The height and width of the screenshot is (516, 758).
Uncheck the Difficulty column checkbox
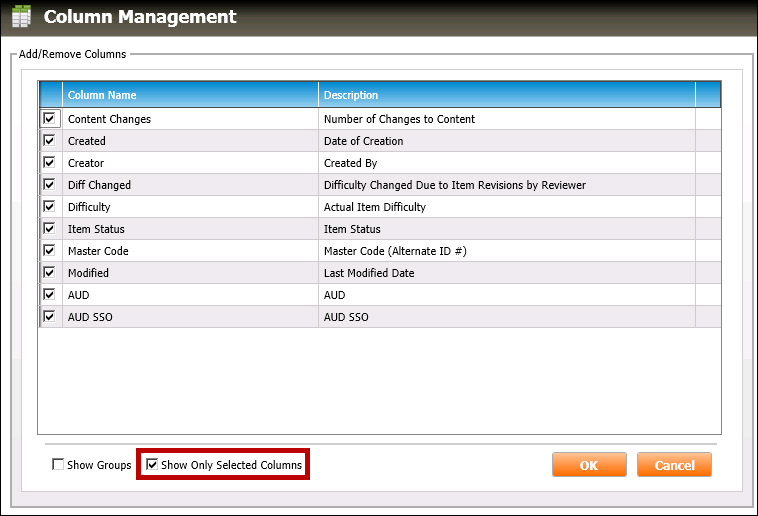[49, 207]
